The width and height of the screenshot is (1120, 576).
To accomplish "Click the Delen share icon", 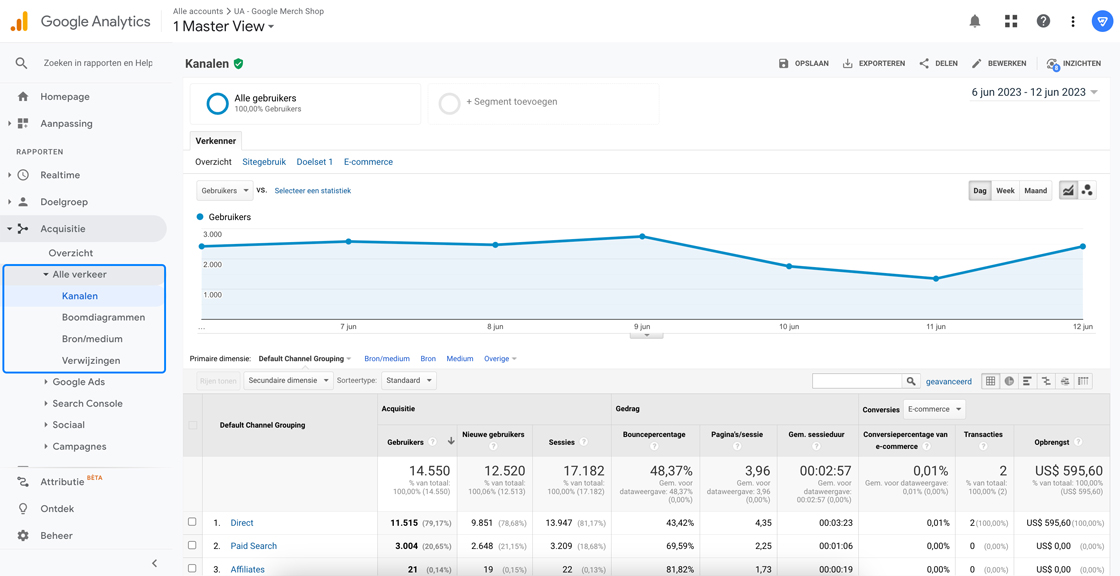I will click(x=924, y=64).
